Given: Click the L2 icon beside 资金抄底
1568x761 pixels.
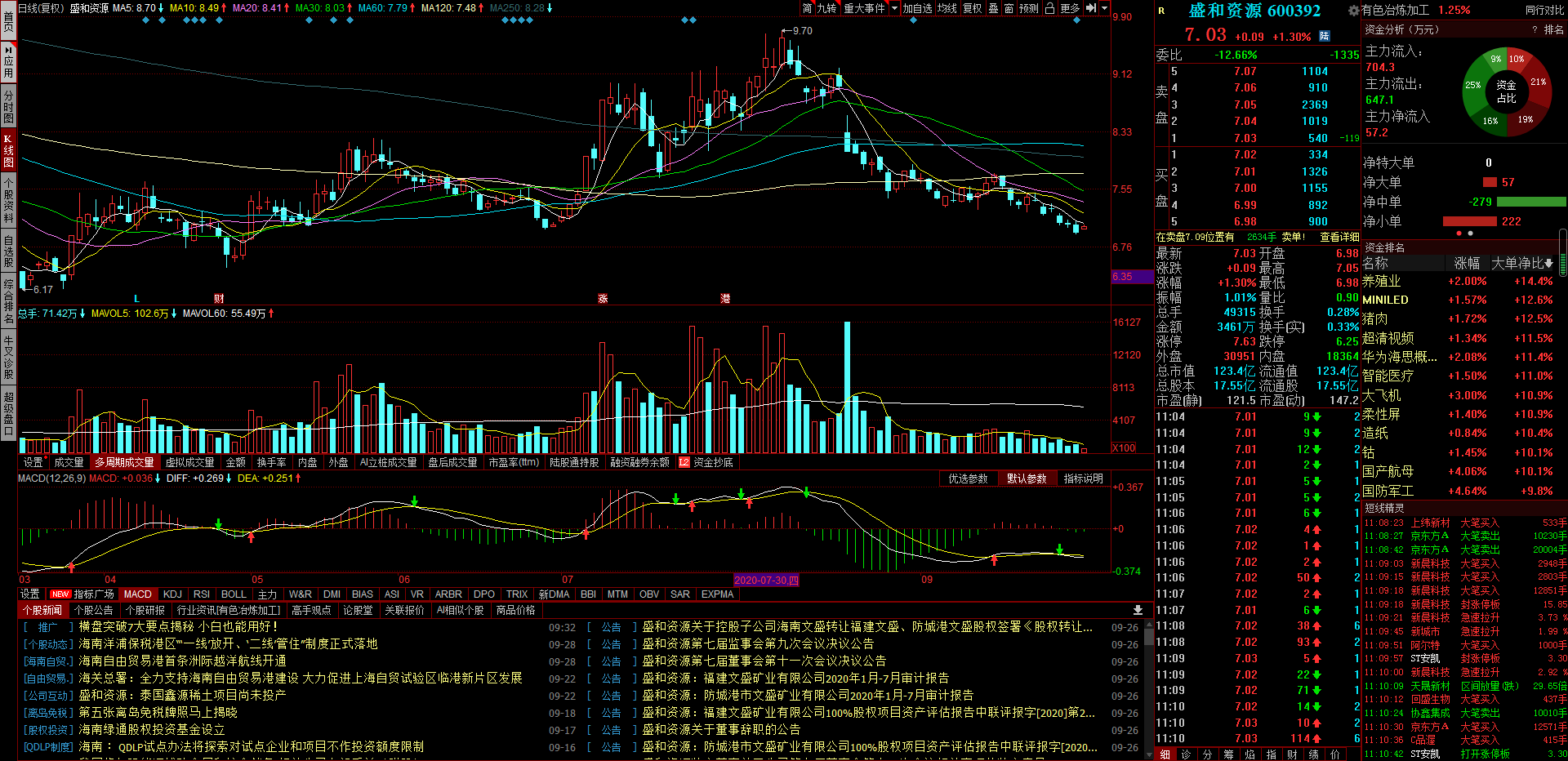Looking at the screenshot, I should click(x=684, y=462).
